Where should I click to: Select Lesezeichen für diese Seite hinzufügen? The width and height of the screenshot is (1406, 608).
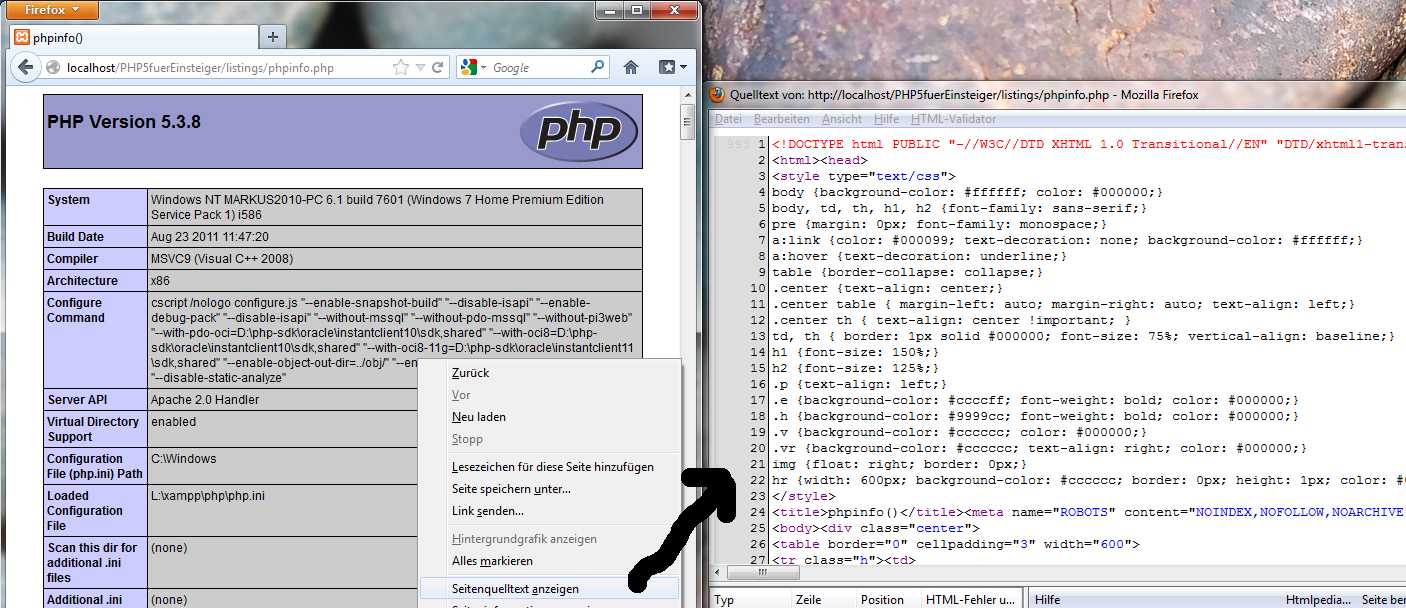point(552,467)
